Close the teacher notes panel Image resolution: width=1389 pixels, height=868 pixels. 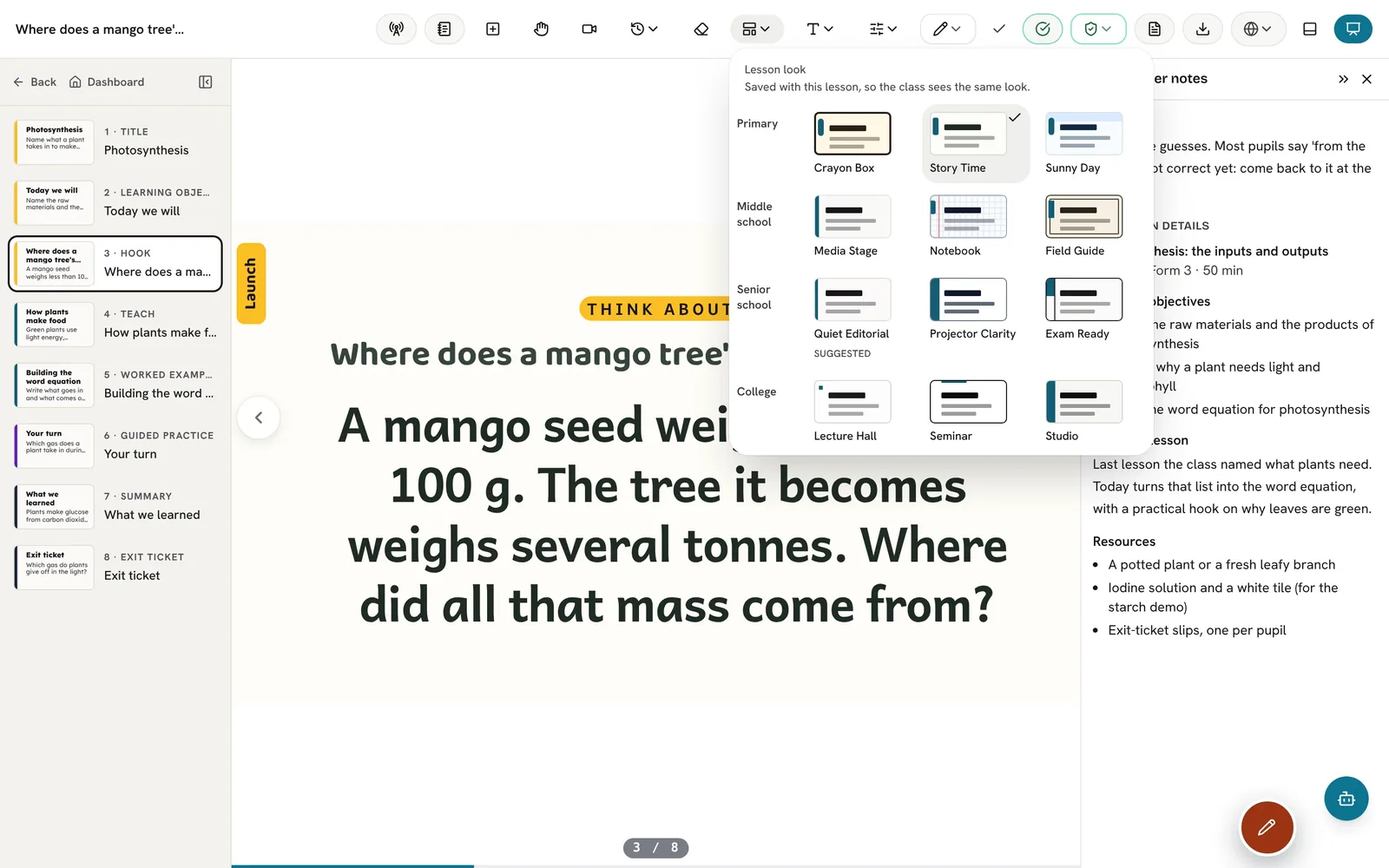pyautogui.click(x=1367, y=79)
